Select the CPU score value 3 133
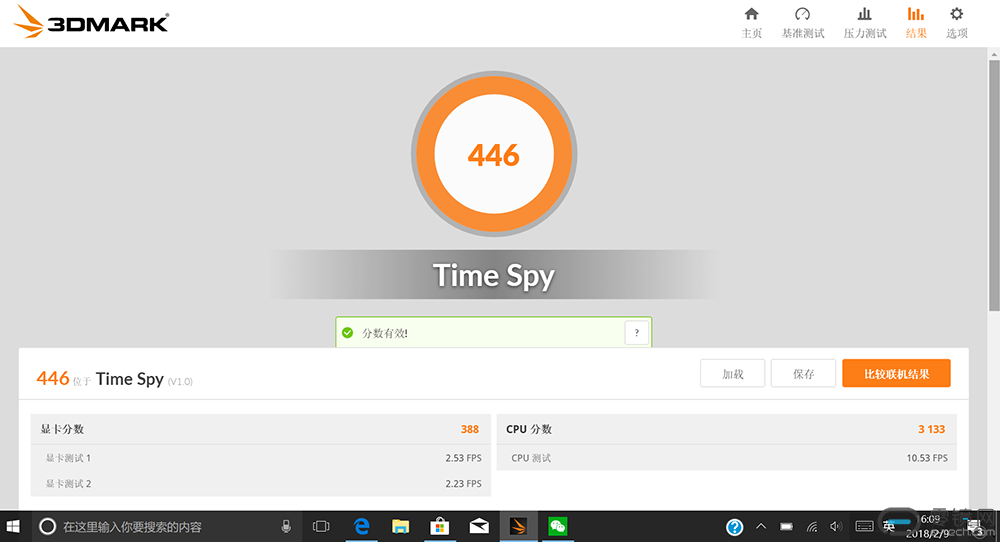Viewport: 1000px width, 542px height. (931, 429)
